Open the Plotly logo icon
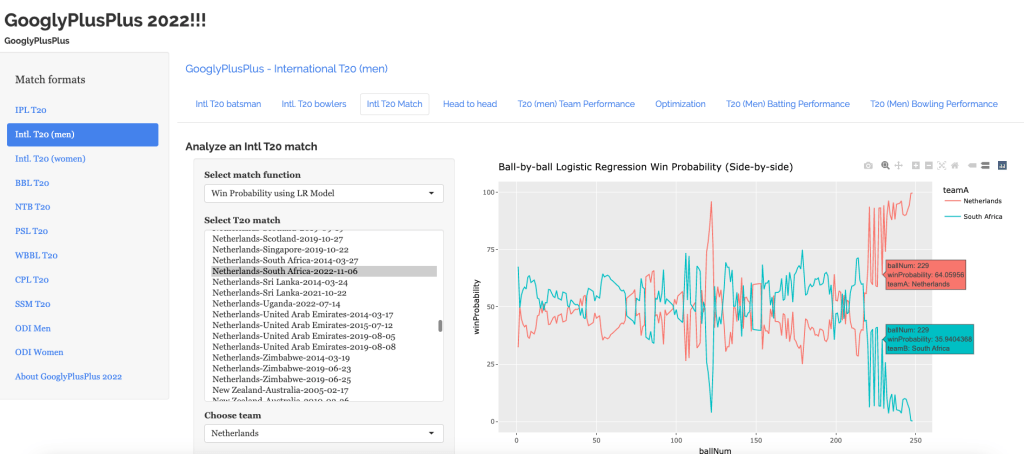 (1002, 166)
